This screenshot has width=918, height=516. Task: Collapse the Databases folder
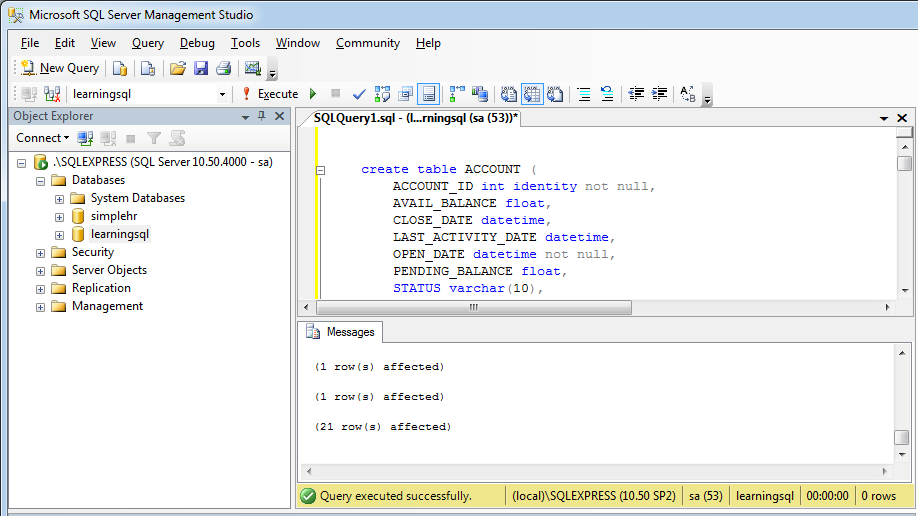pyautogui.click(x=40, y=181)
